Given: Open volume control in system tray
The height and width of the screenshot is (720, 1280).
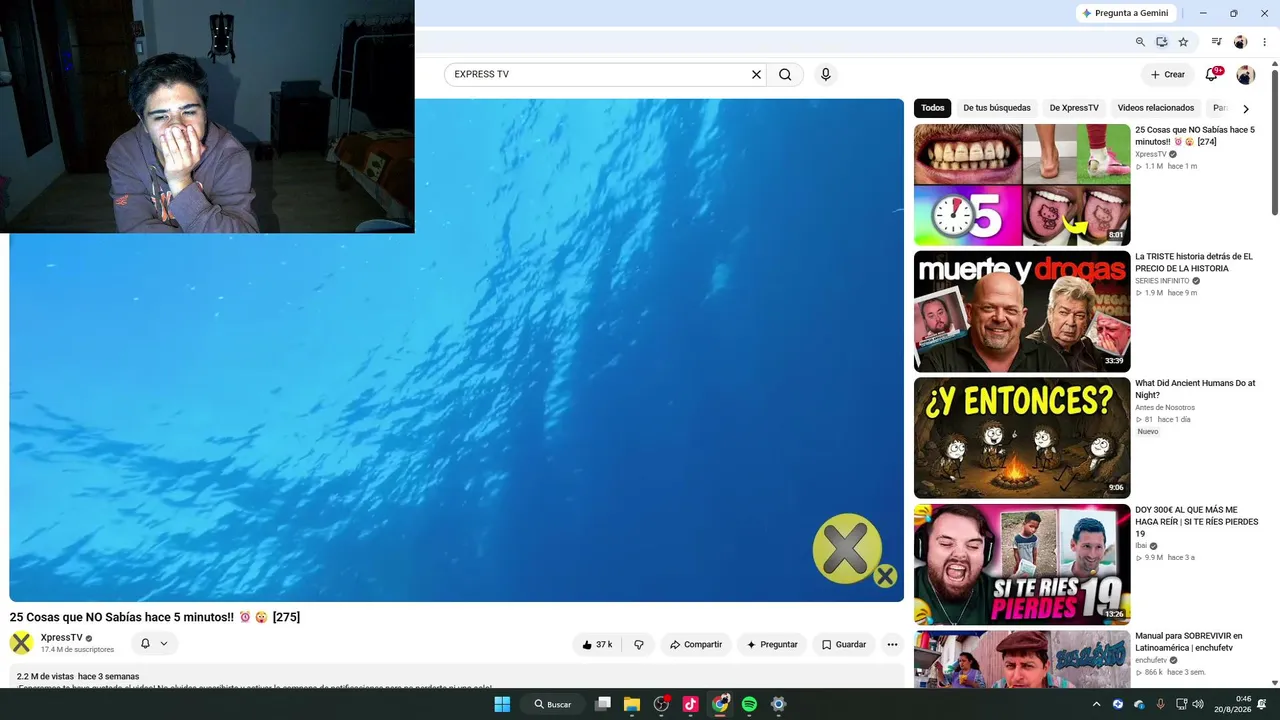Looking at the screenshot, I should click(1198, 704).
